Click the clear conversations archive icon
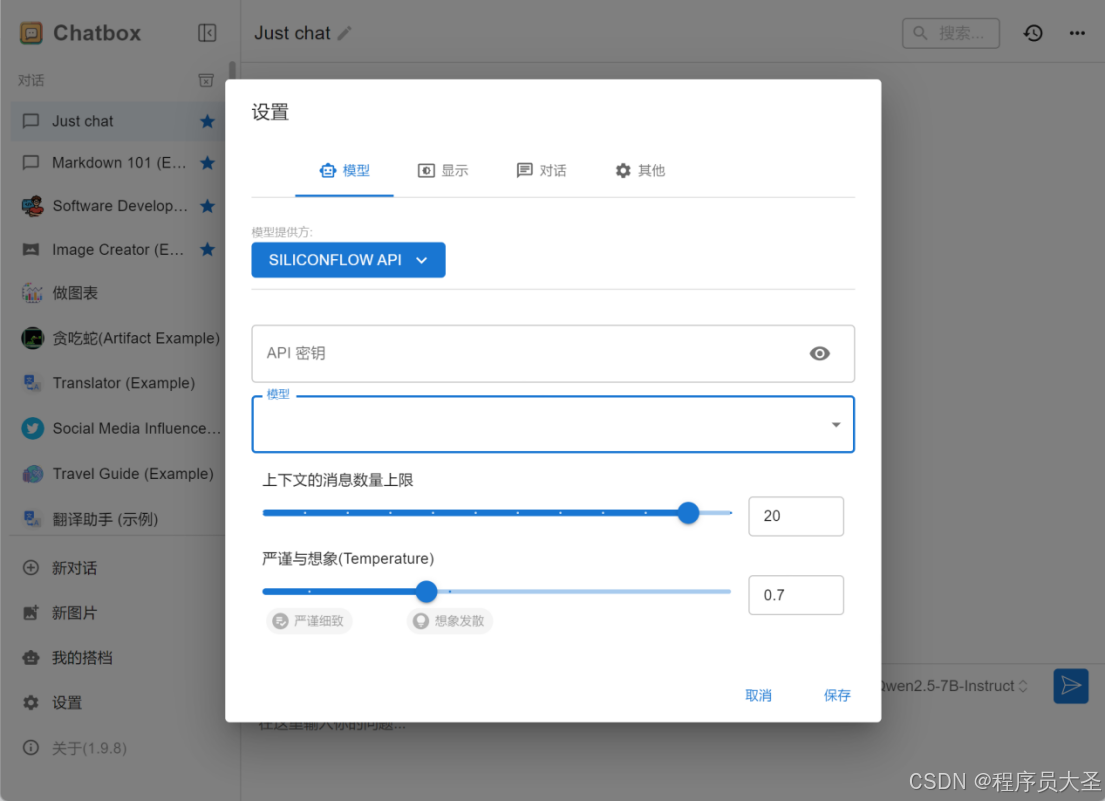 (x=206, y=80)
